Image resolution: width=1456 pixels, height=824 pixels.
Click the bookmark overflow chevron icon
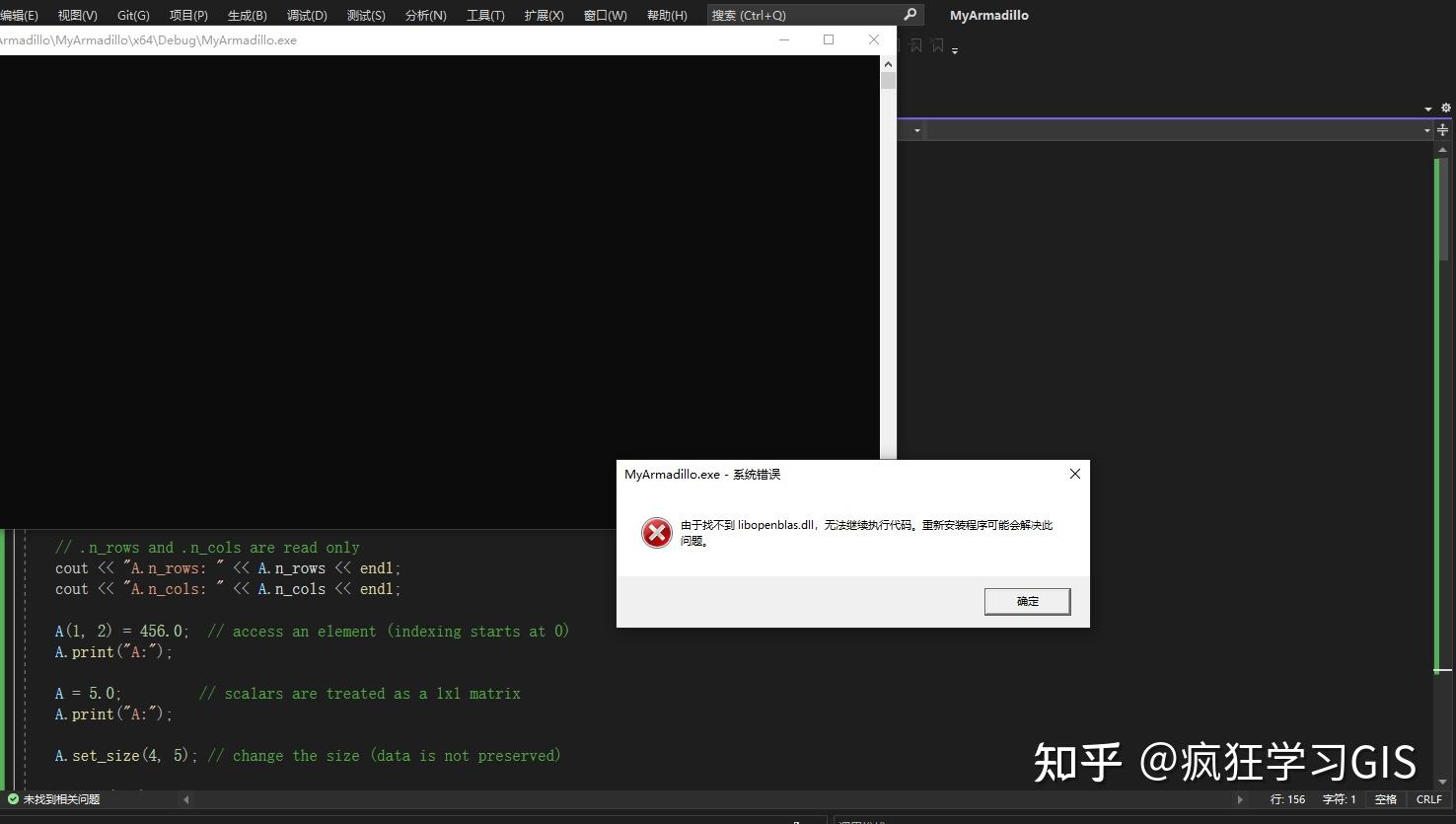click(x=955, y=49)
